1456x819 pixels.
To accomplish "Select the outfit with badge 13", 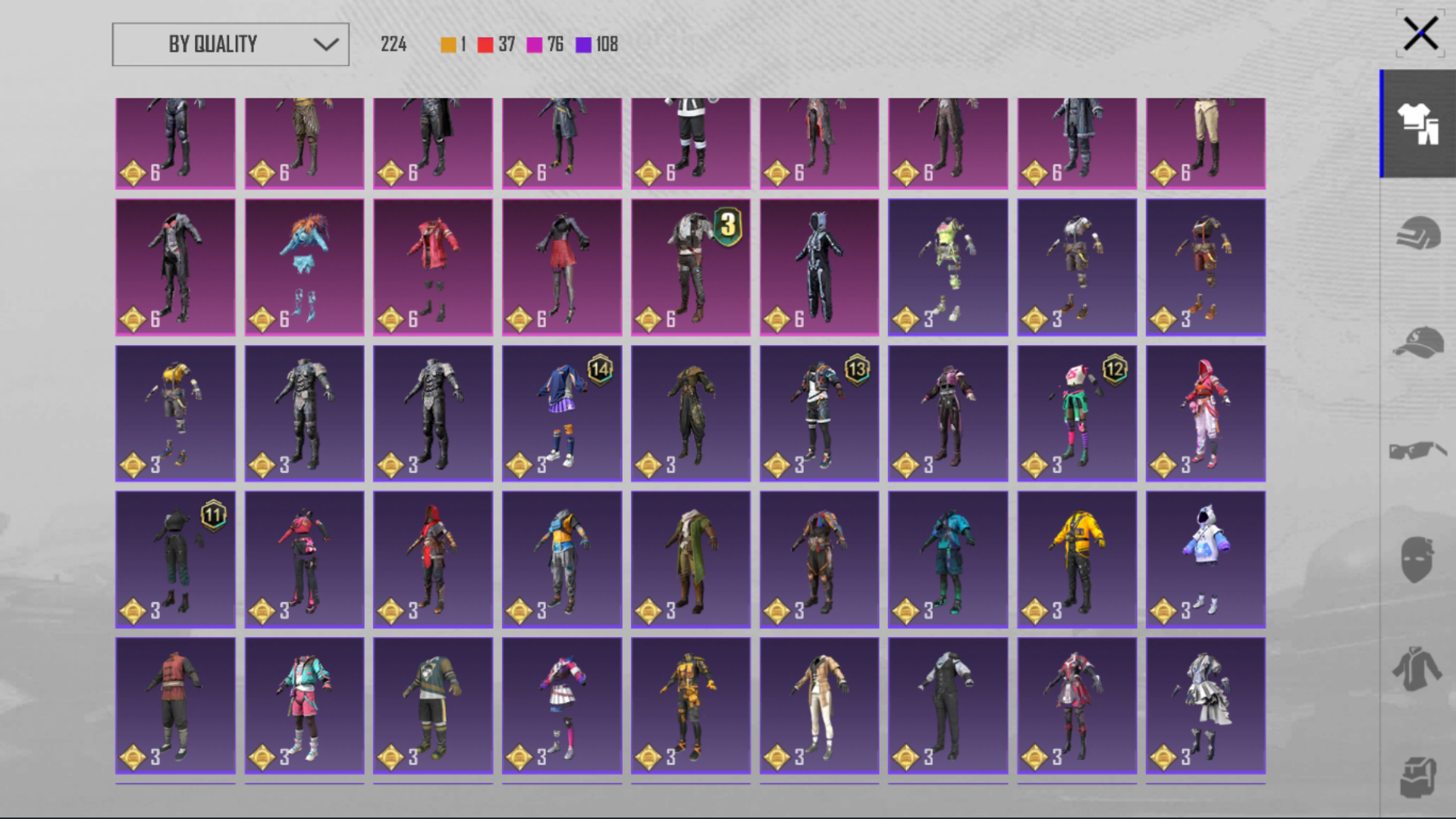I will 820,413.
